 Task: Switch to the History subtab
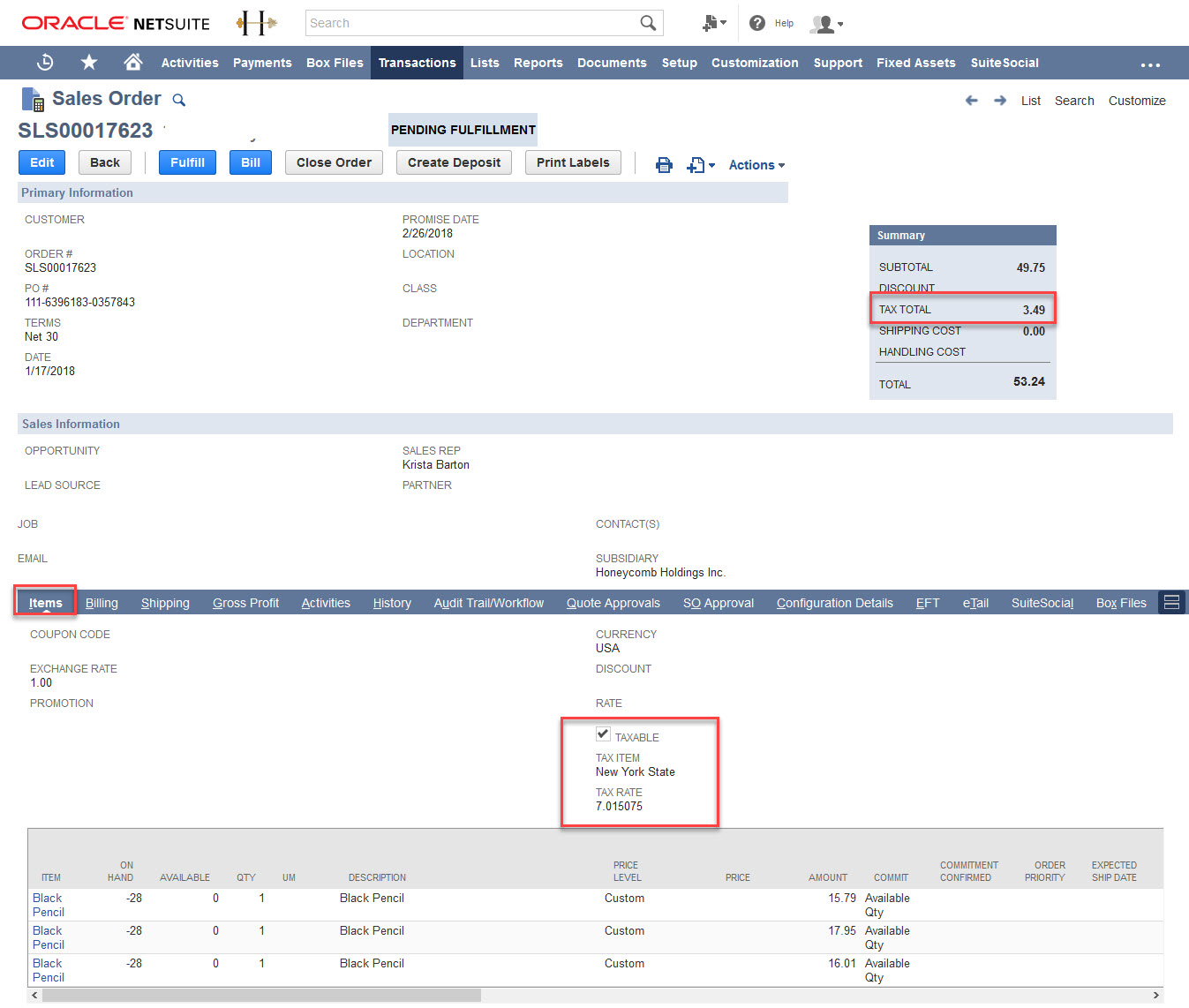click(x=392, y=603)
